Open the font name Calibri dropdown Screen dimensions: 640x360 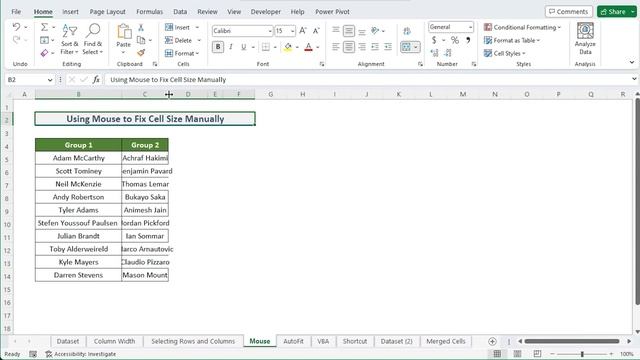point(270,31)
